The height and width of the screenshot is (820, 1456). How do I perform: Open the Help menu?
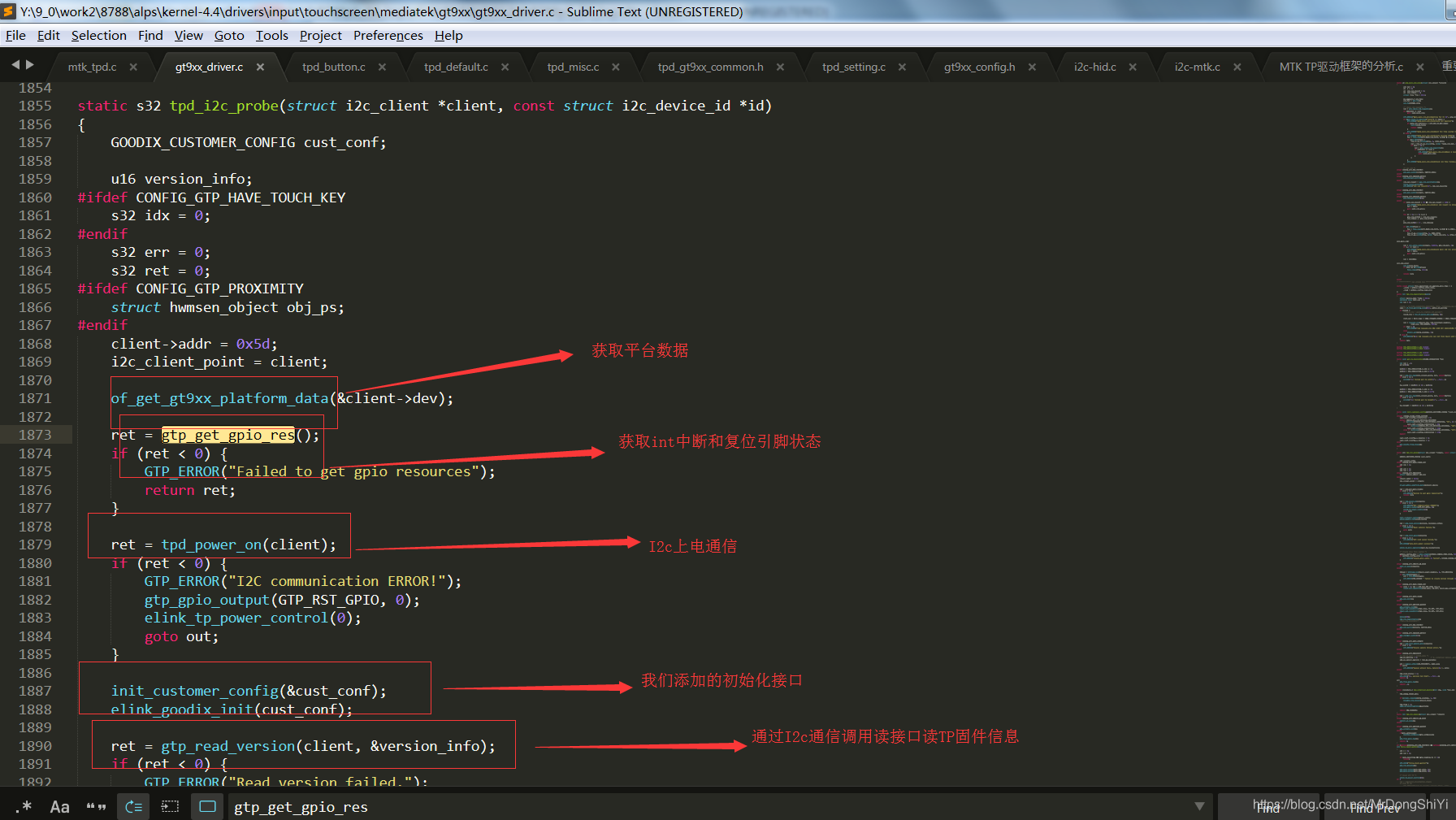448,35
